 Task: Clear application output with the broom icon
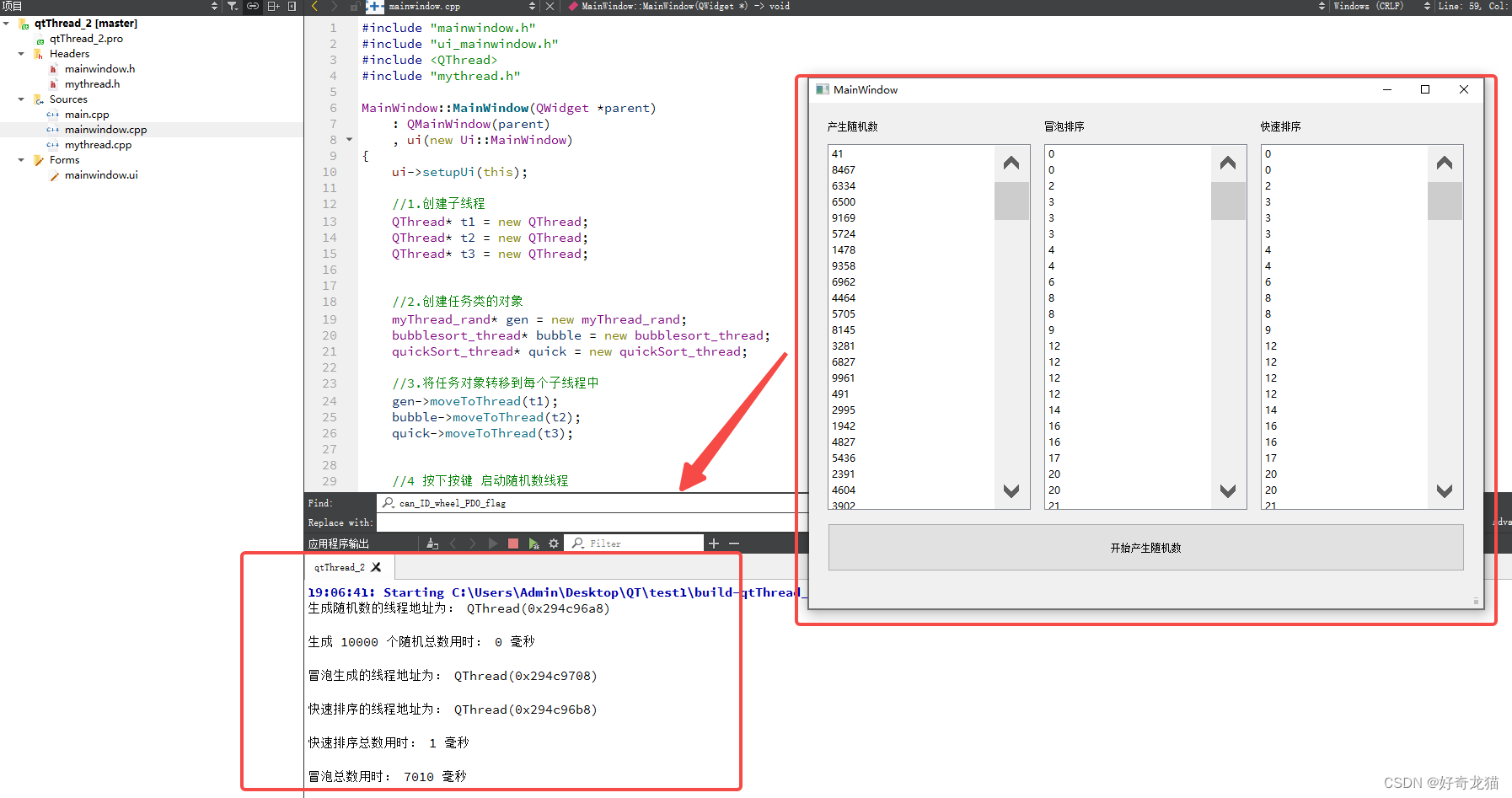tap(432, 544)
